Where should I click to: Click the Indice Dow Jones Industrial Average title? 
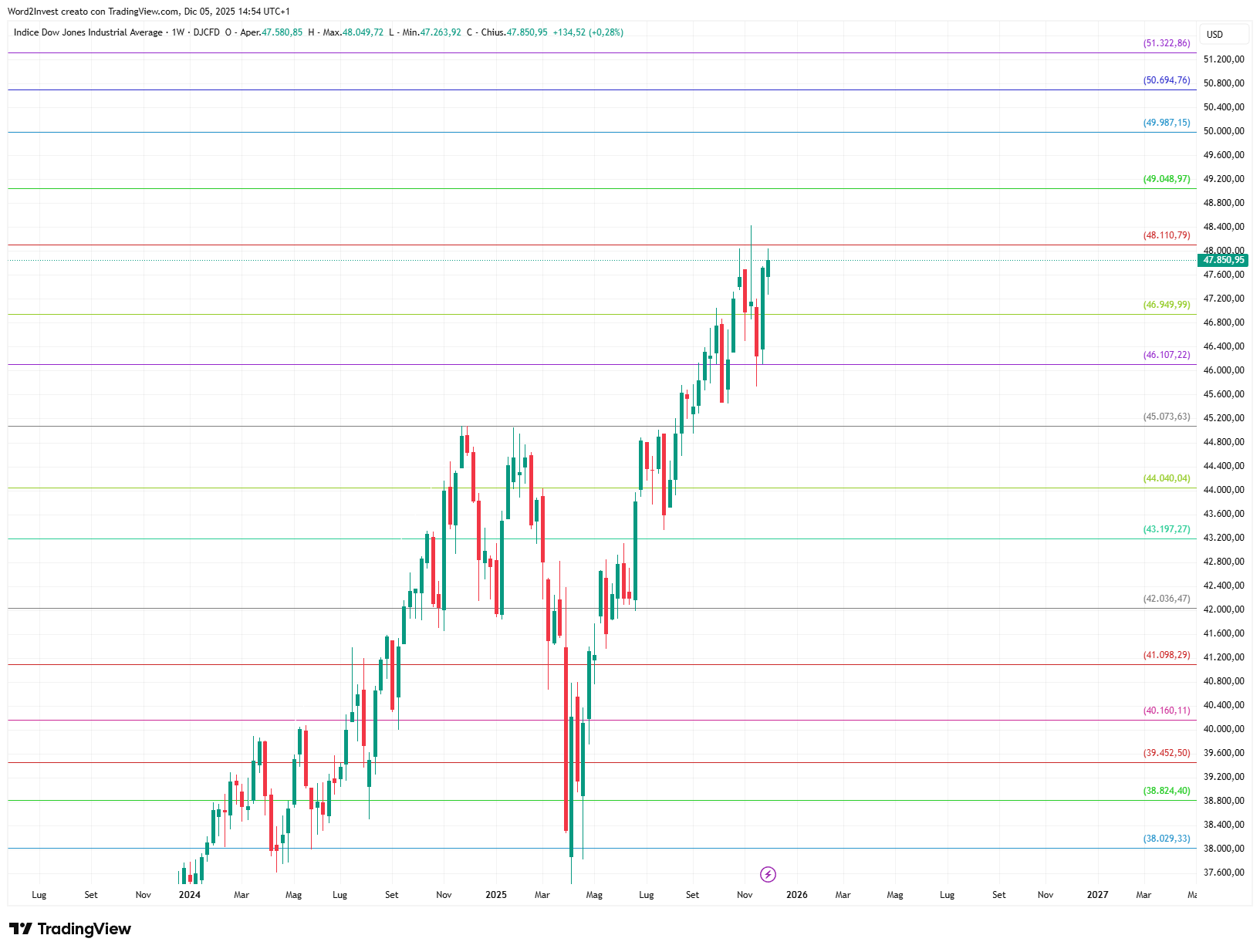[x=88, y=32]
